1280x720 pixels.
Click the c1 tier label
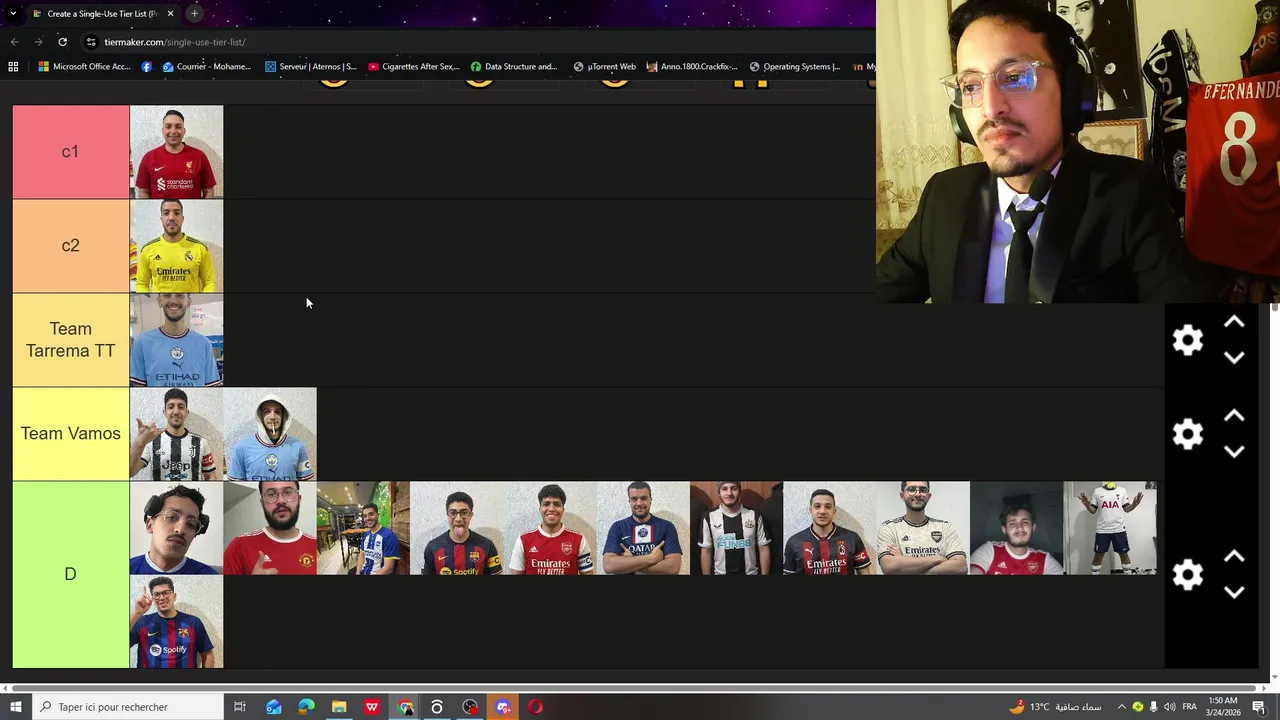pyautogui.click(x=70, y=152)
